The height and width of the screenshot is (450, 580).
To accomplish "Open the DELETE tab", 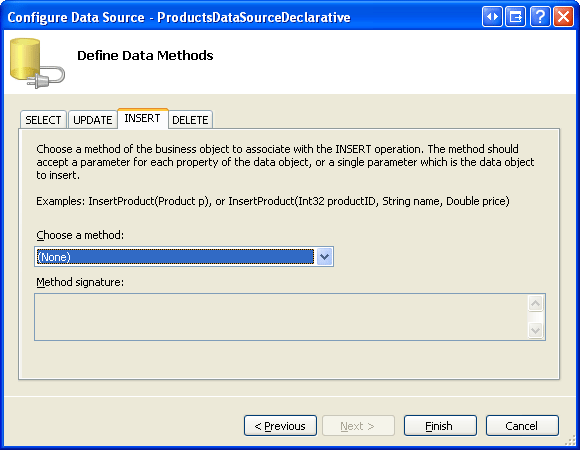I will click(x=190, y=120).
